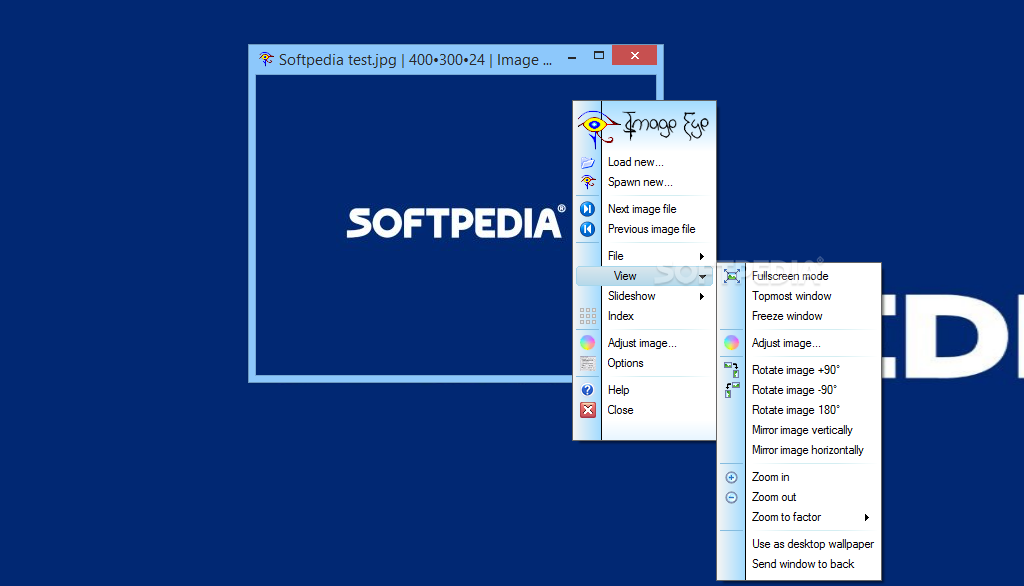Click the red Close X icon

coord(588,410)
